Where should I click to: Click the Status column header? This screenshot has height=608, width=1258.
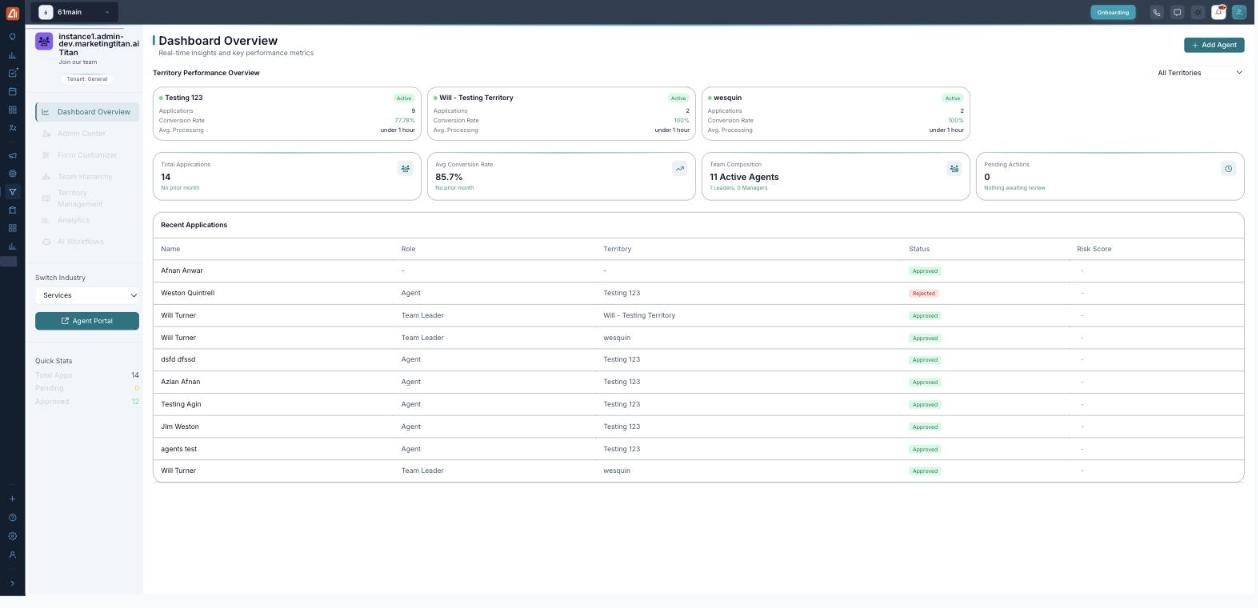[919, 249]
